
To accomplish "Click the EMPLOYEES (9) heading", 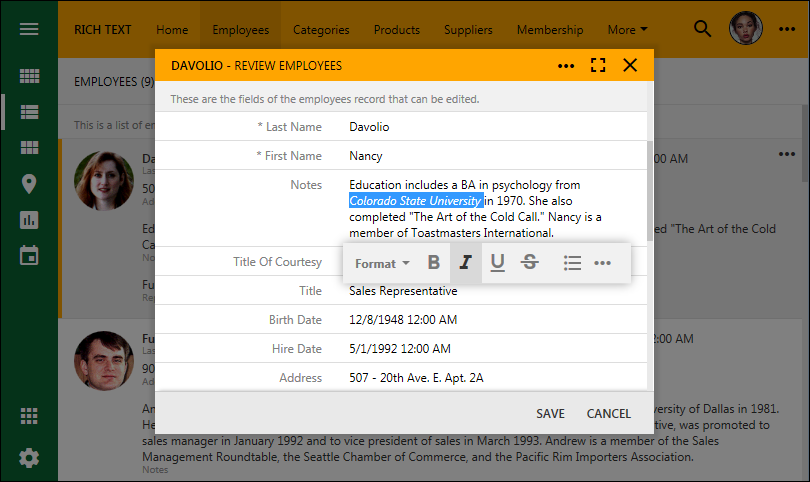I will 114,82.
